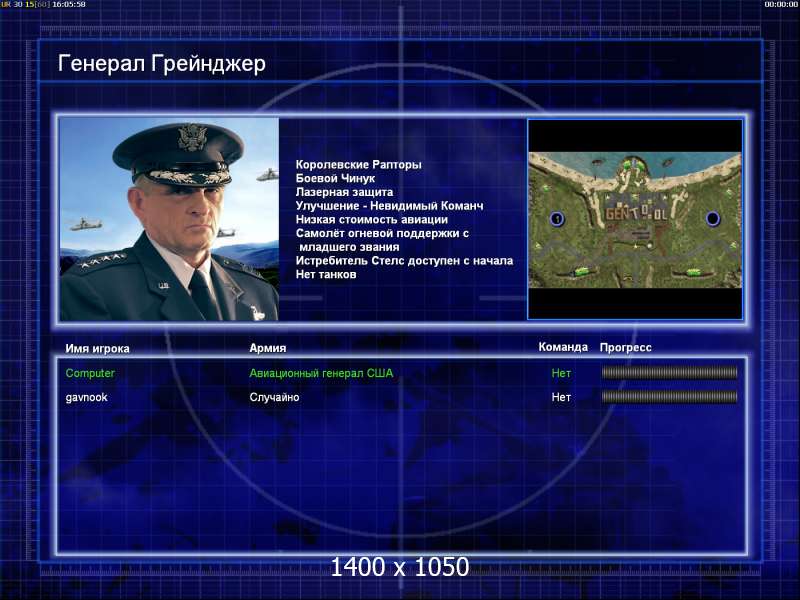
Task: Click the 'Армия' column header
Action: point(268,348)
